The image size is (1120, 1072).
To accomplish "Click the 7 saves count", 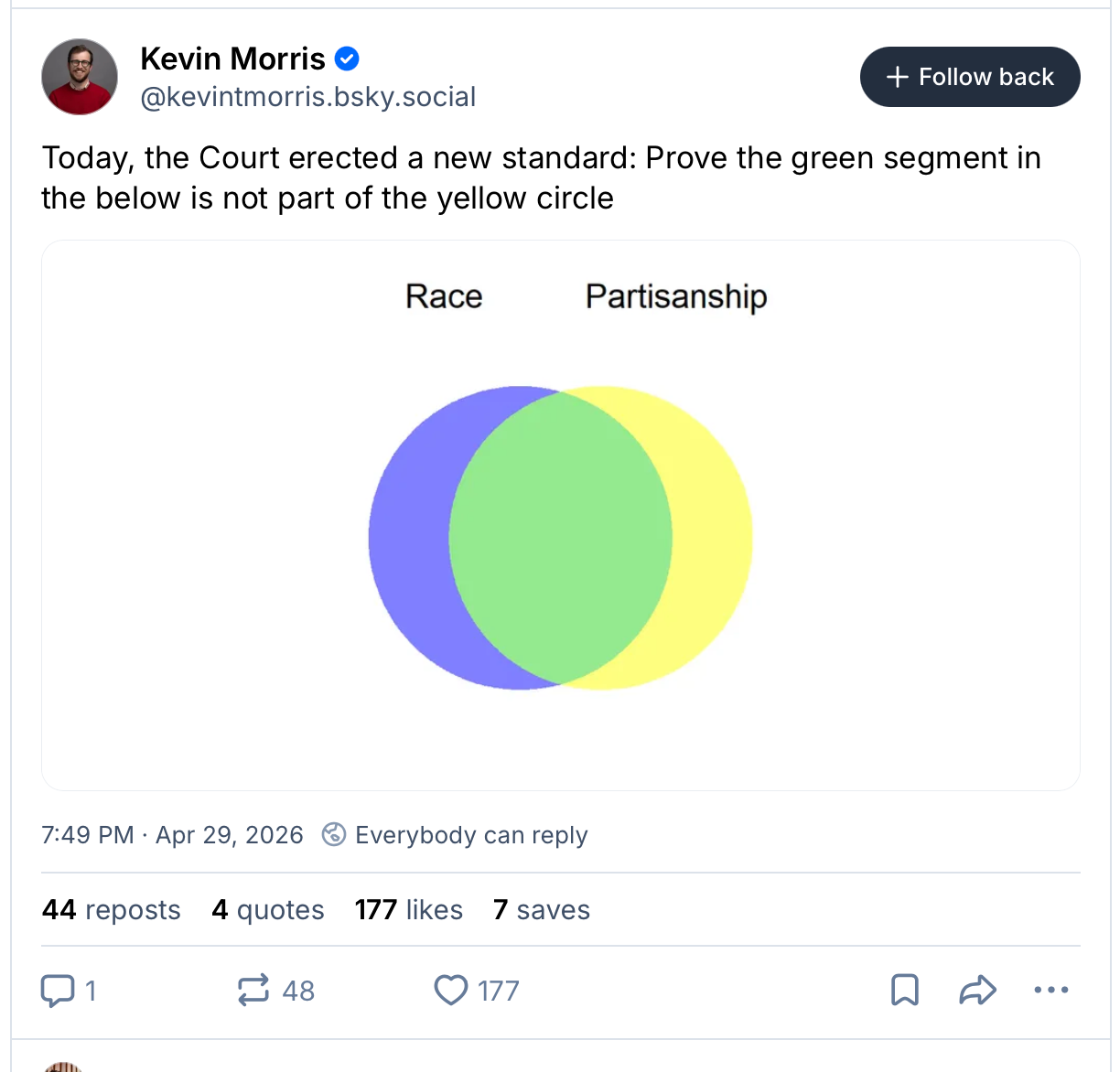I will [542, 910].
